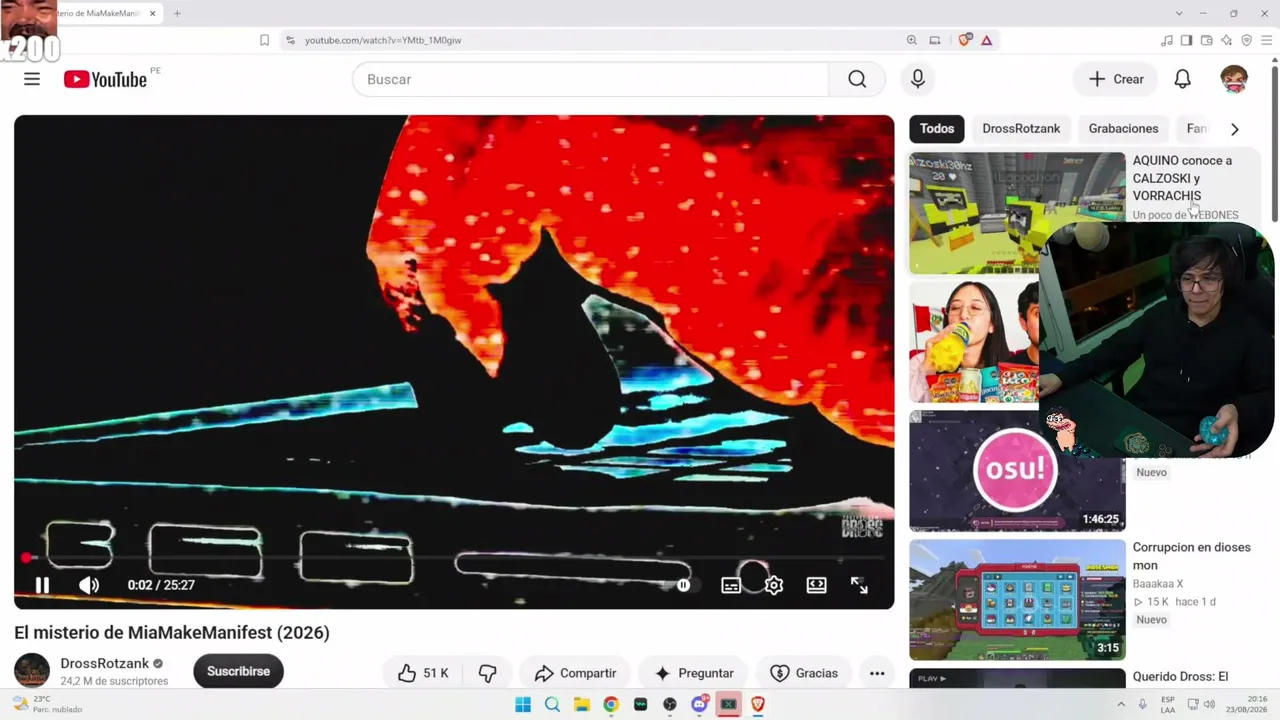
Task: Switch to theater mode
Action: (x=817, y=585)
